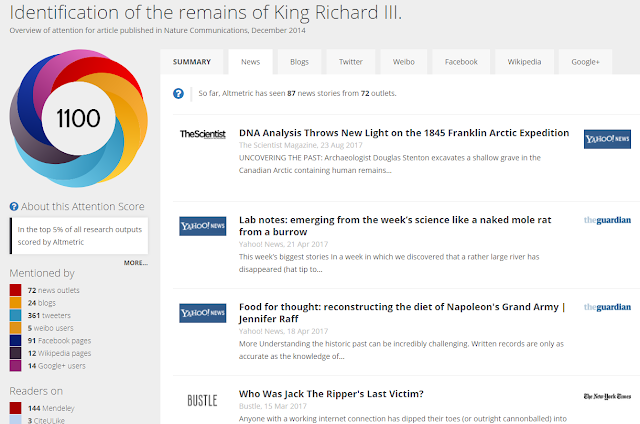Click The Scientist magazine logo

coord(202,134)
